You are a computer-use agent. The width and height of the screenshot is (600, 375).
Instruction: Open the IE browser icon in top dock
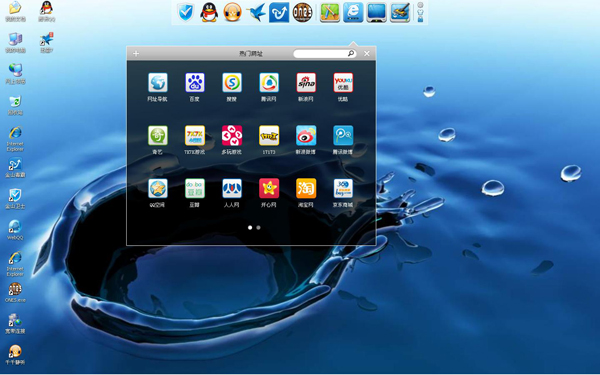pyautogui.click(x=353, y=12)
